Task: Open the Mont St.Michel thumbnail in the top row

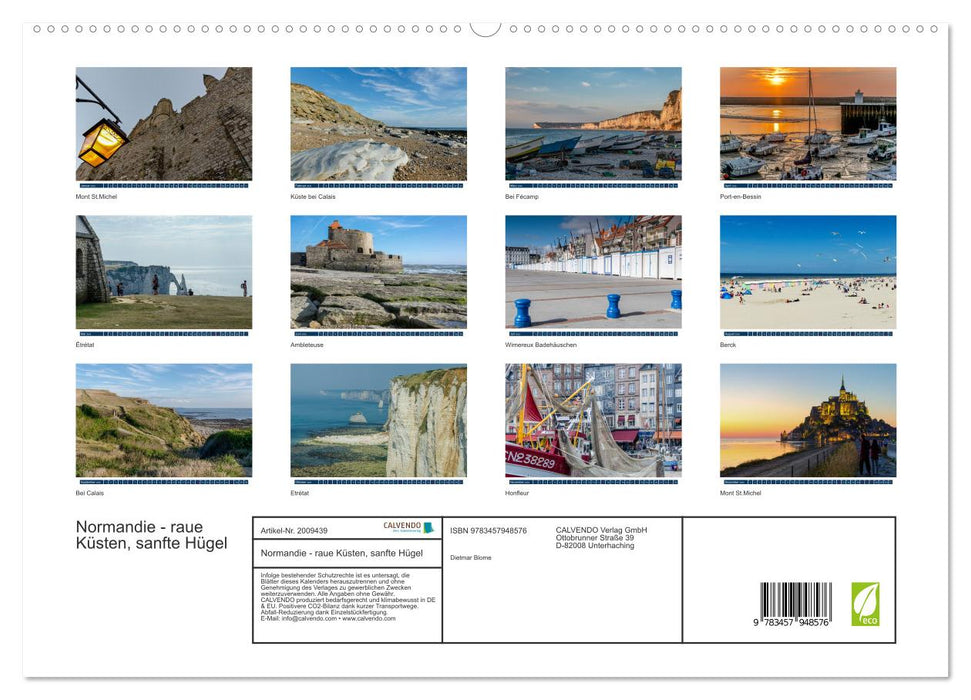Action: tap(163, 124)
